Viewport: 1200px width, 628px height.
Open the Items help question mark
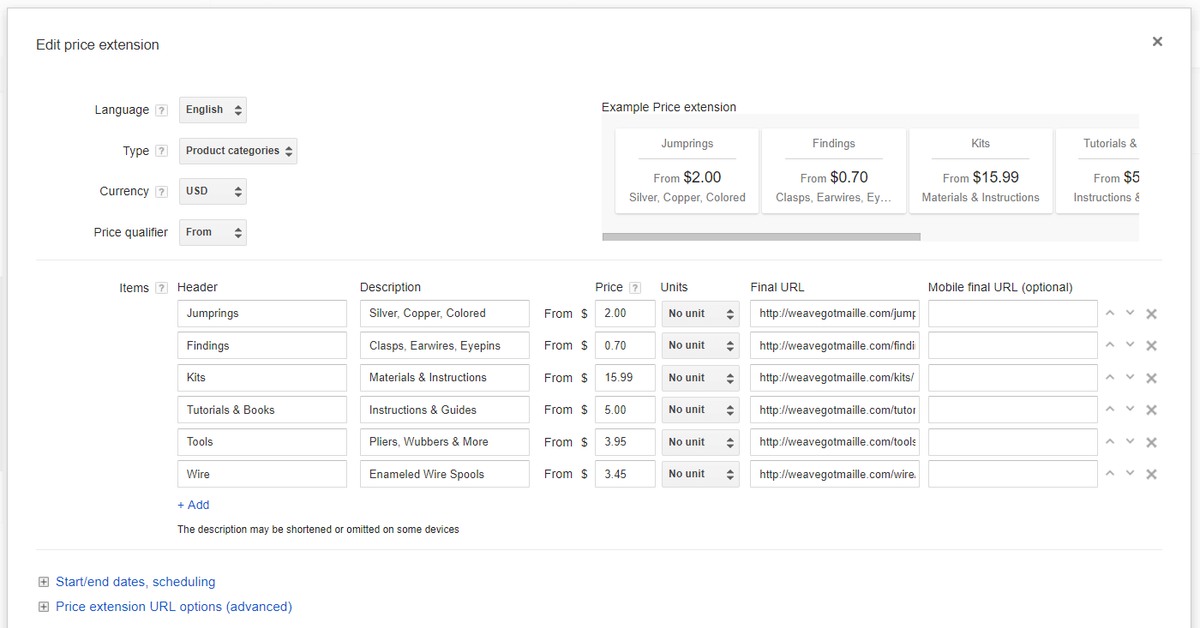(161, 288)
